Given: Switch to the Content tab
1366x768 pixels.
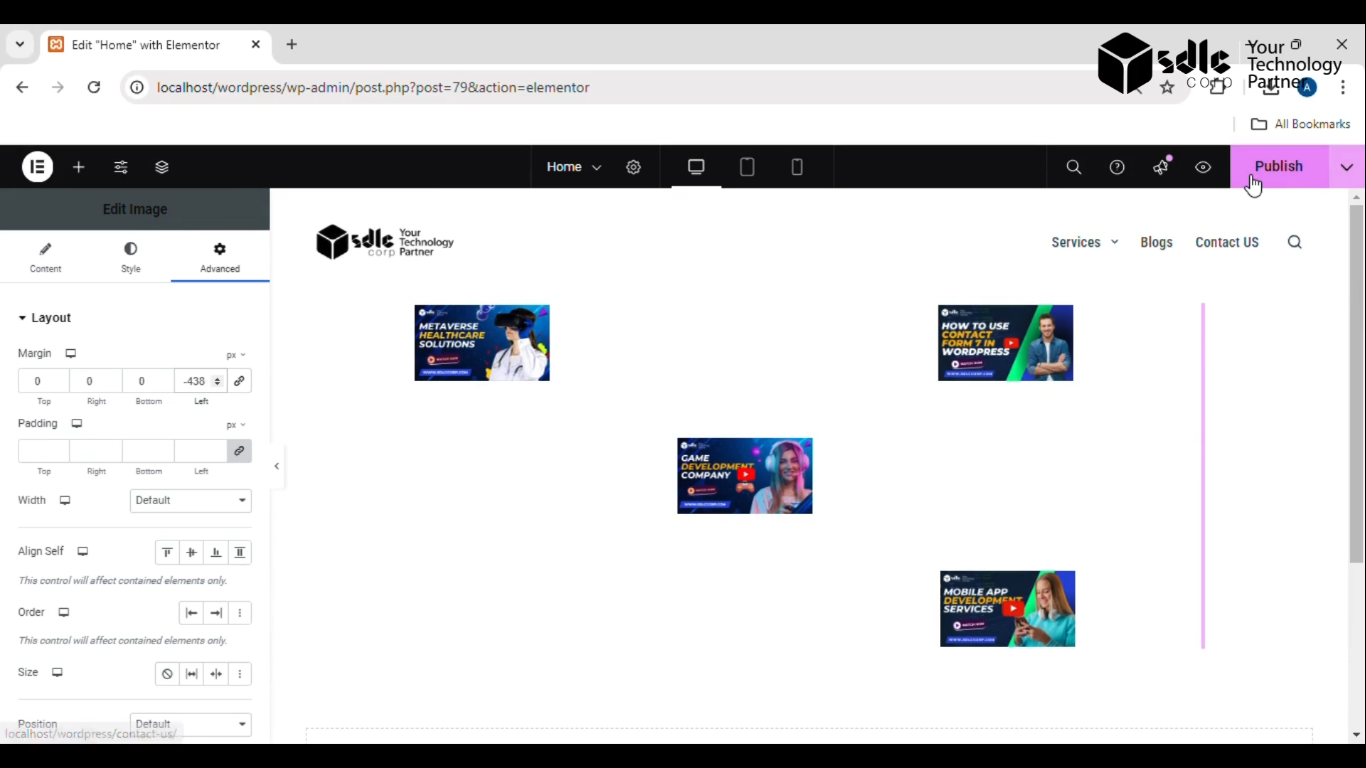Looking at the screenshot, I should [x=45, y=257].
